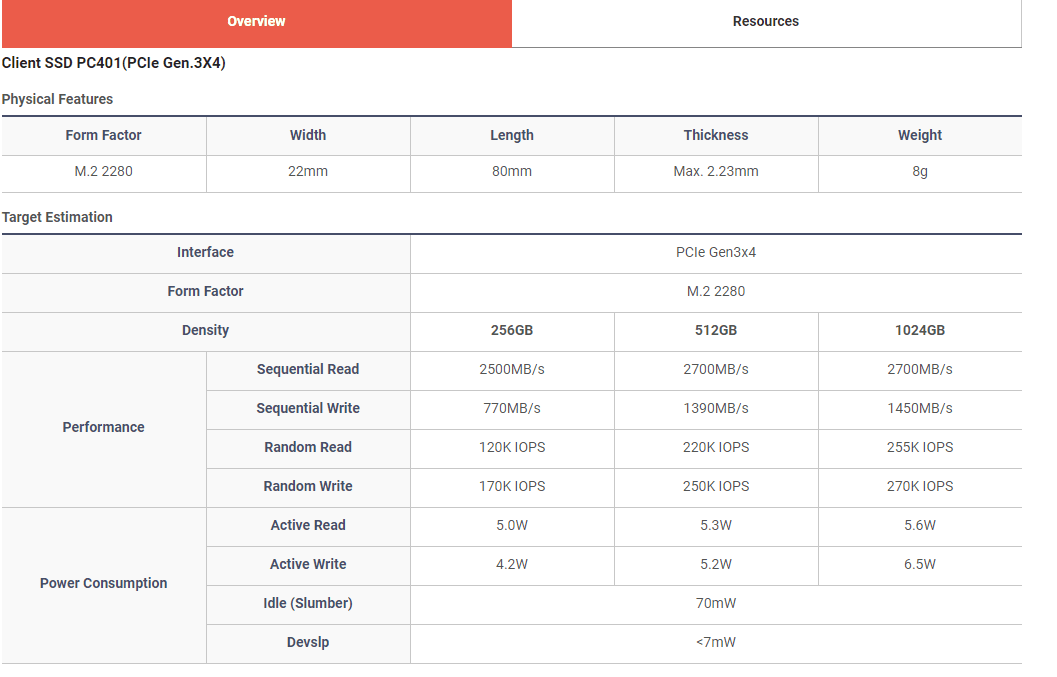Click the Density row label
The width and height of the screenshot is (1057, 677).
click(x=206, y=330)
